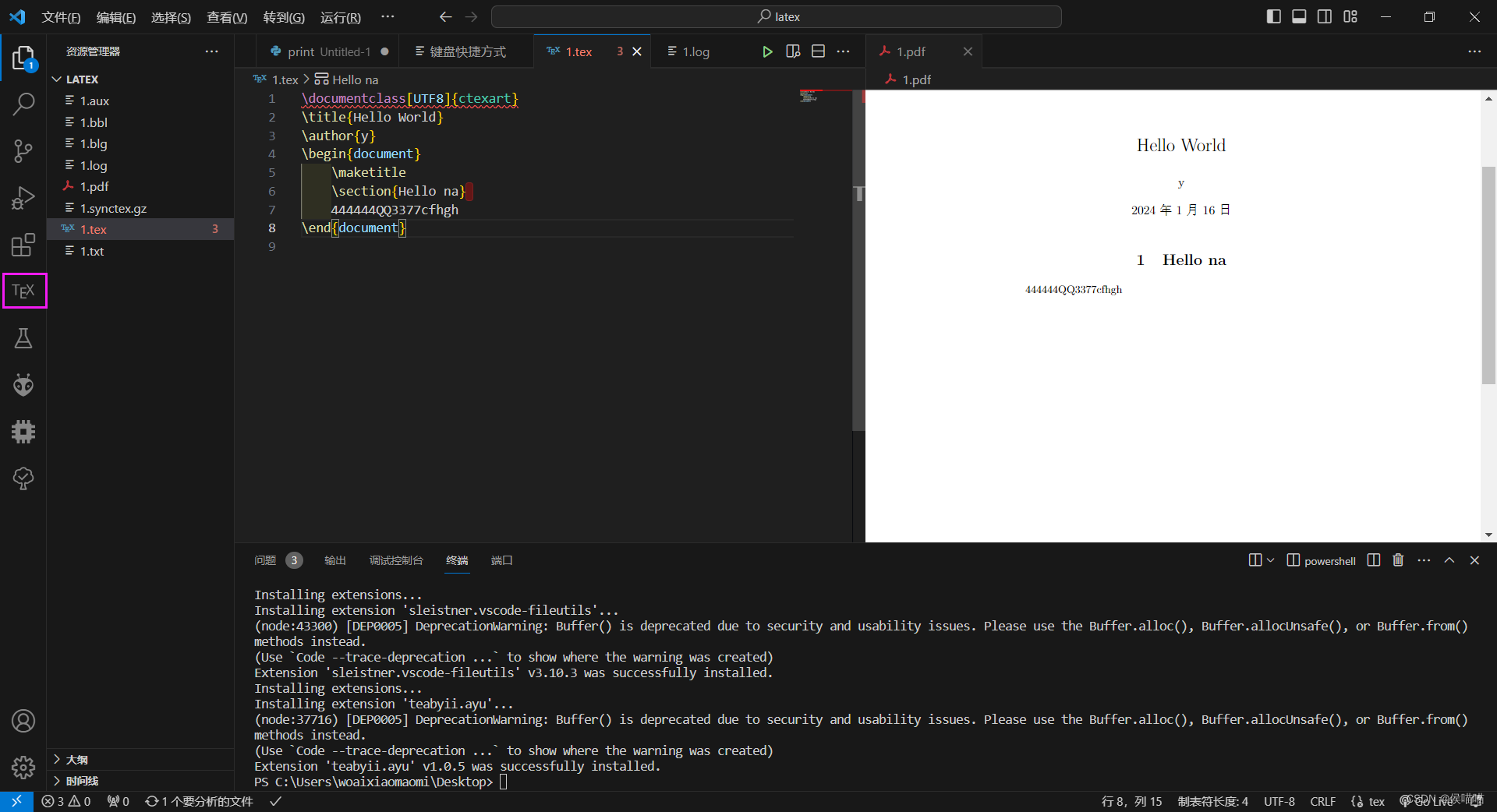Open the LaTeX Workshop TeX panel

(x=23, y=291)
